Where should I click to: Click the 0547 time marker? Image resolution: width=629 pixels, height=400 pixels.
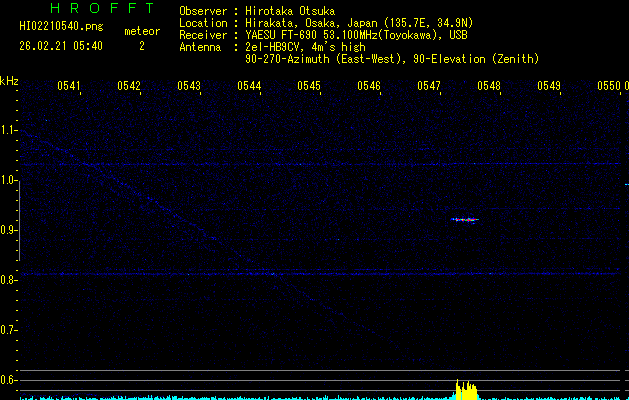click(429, 87)
